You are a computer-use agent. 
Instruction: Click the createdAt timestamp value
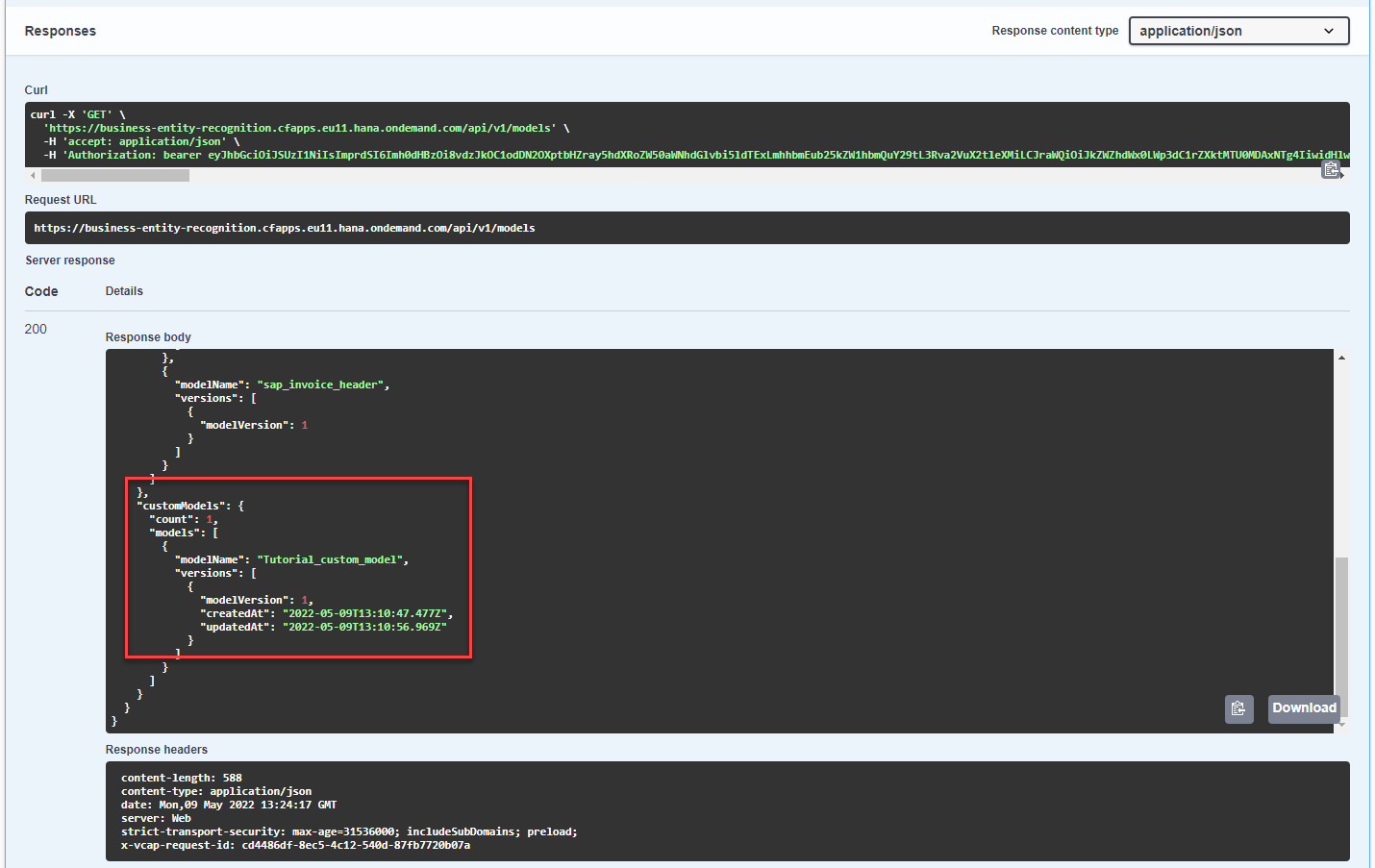point(364,613)
